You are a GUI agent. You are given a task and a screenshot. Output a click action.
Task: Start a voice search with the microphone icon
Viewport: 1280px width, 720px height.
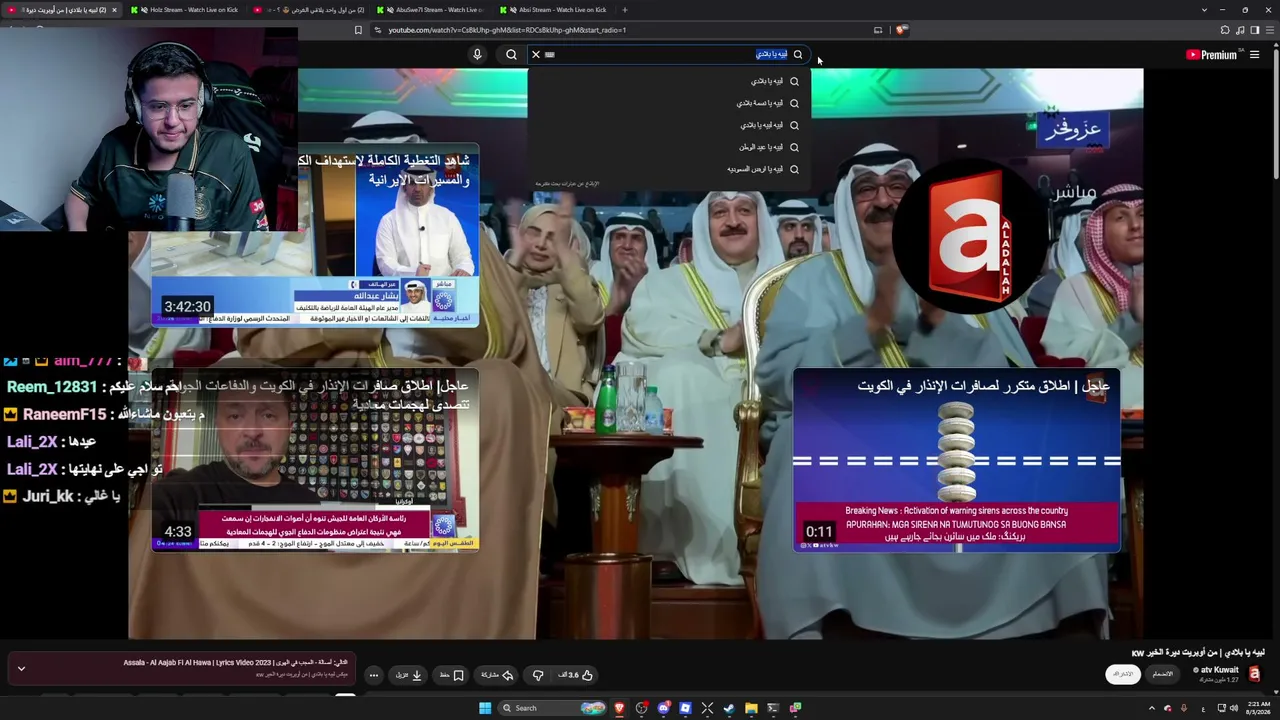point(477,54)
